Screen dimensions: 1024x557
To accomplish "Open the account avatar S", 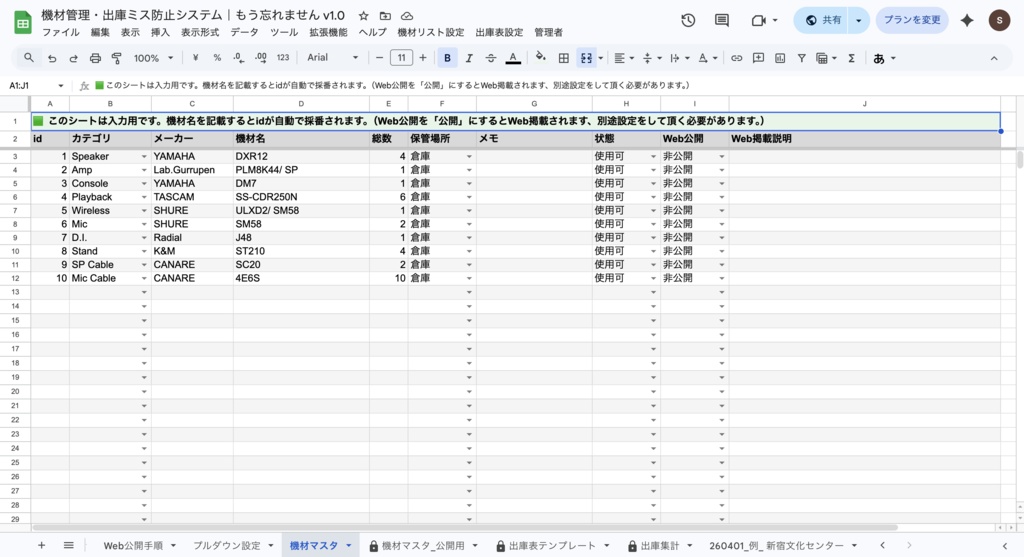I will coord(999,20).
